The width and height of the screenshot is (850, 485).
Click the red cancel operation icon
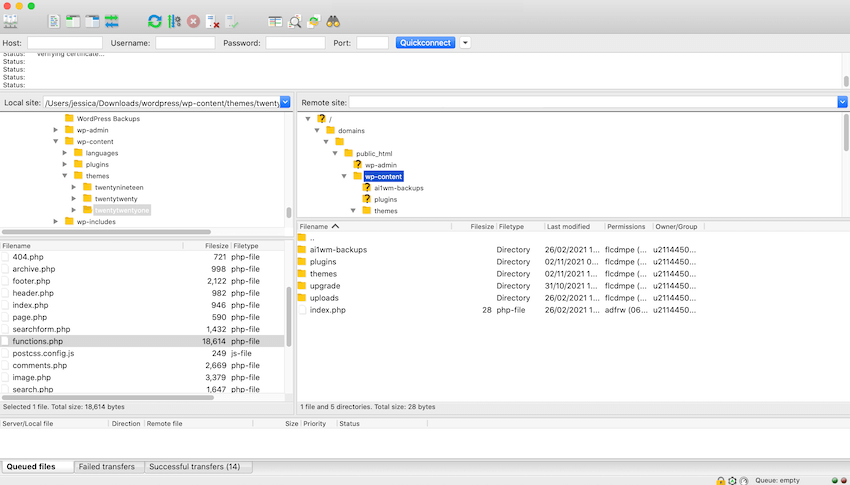[x=193, y=21]
